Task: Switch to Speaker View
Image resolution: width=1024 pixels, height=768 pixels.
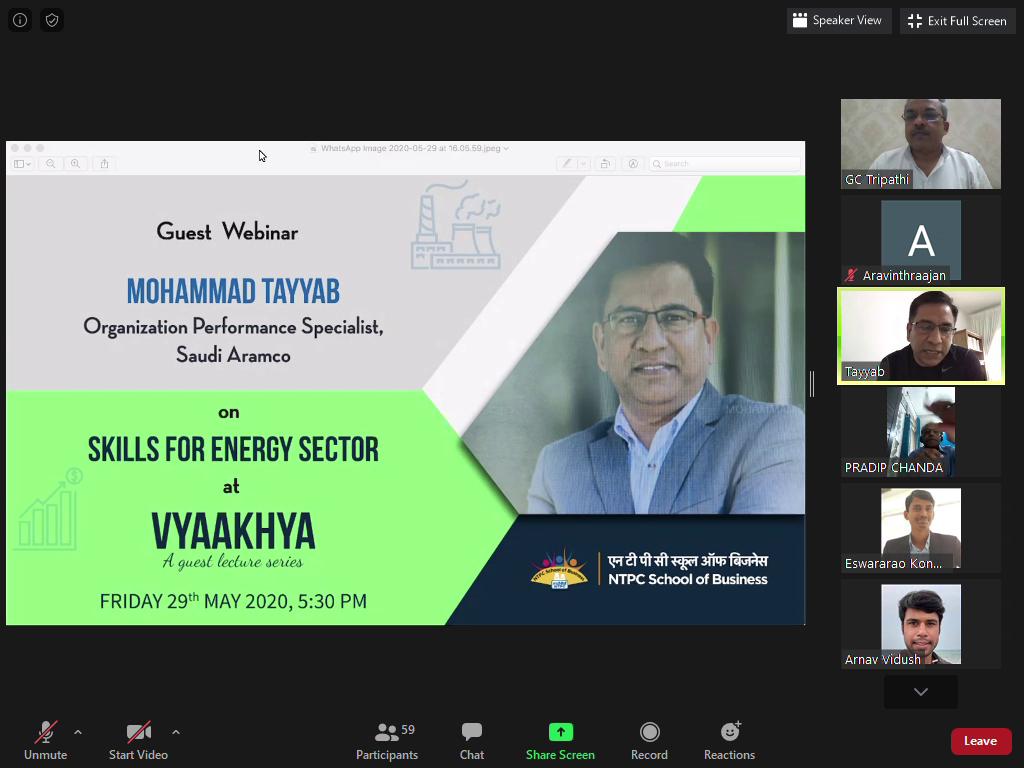Action: point(839,20)
